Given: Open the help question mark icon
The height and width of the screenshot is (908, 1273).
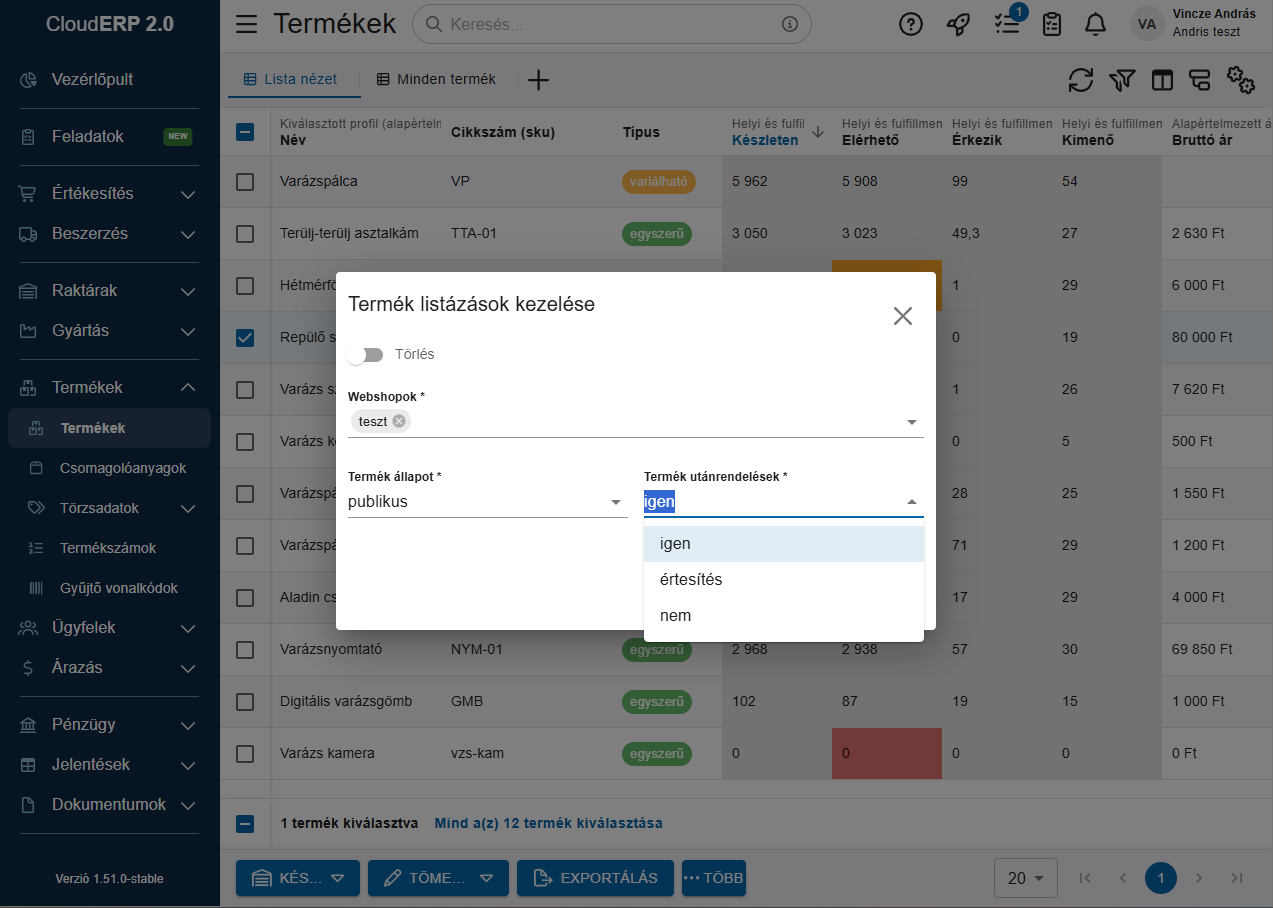Looking at the screenshot, I should [910, 24].
